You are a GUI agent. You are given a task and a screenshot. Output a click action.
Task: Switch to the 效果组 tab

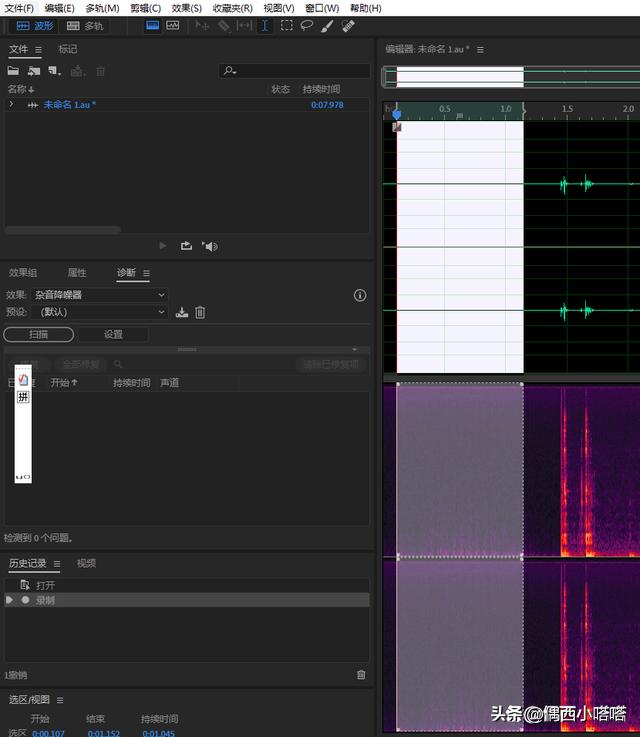[x=23, y=273]
